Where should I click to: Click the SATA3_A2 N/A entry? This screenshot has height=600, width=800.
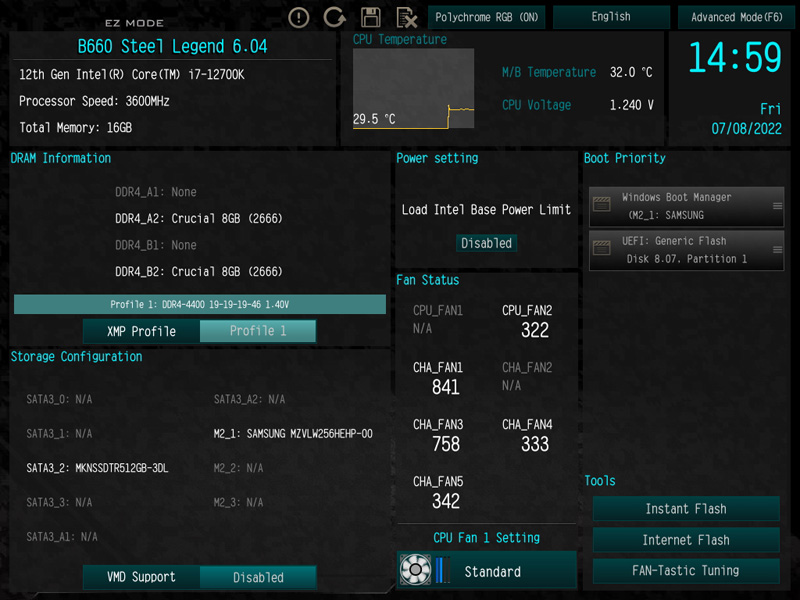[249, 399]
